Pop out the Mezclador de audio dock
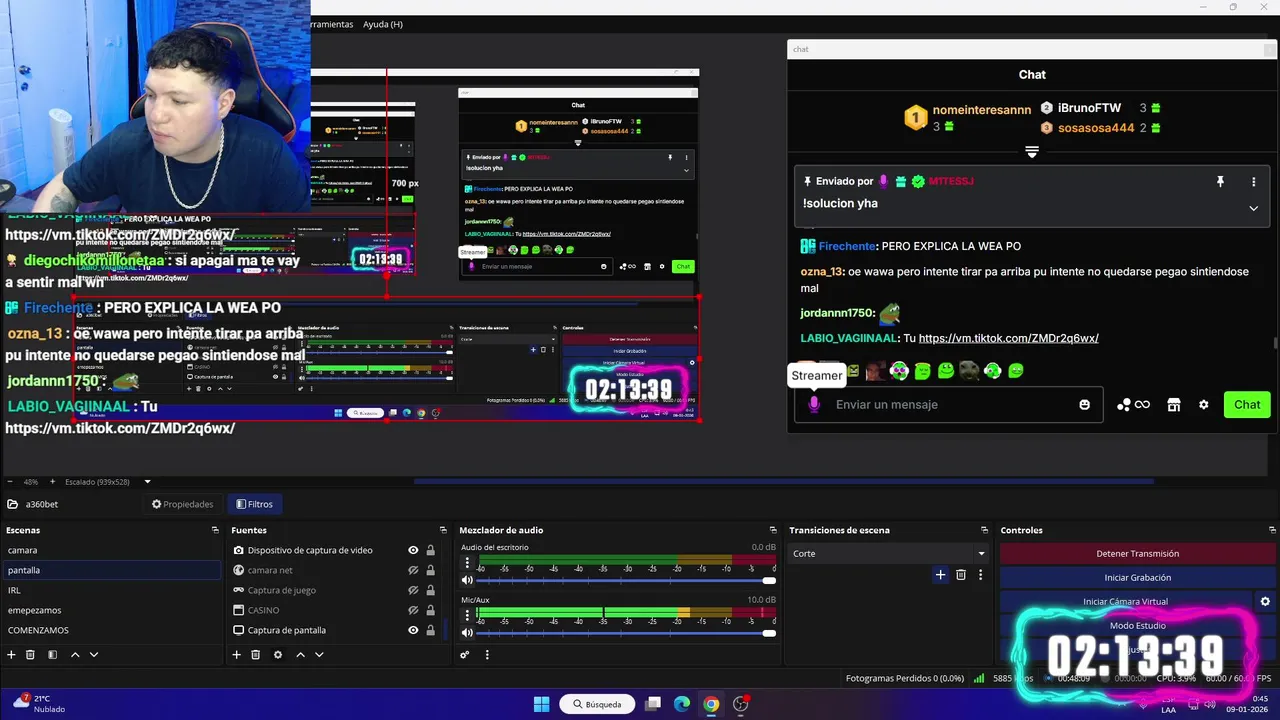1280x720 pixels. 772,530
